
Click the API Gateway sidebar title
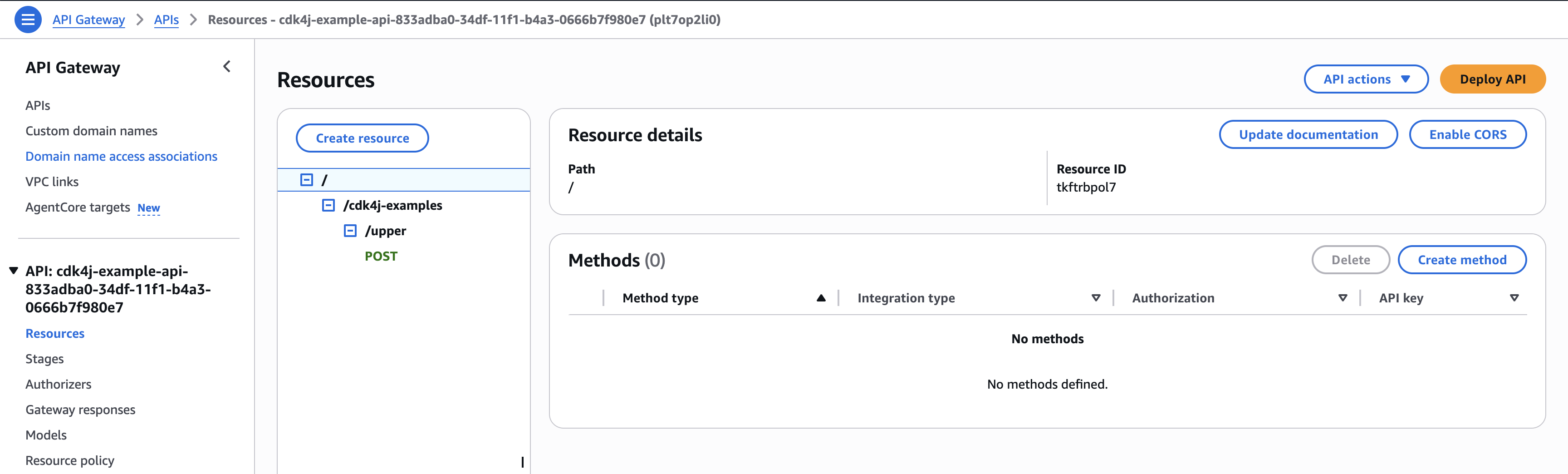point(73,68)
